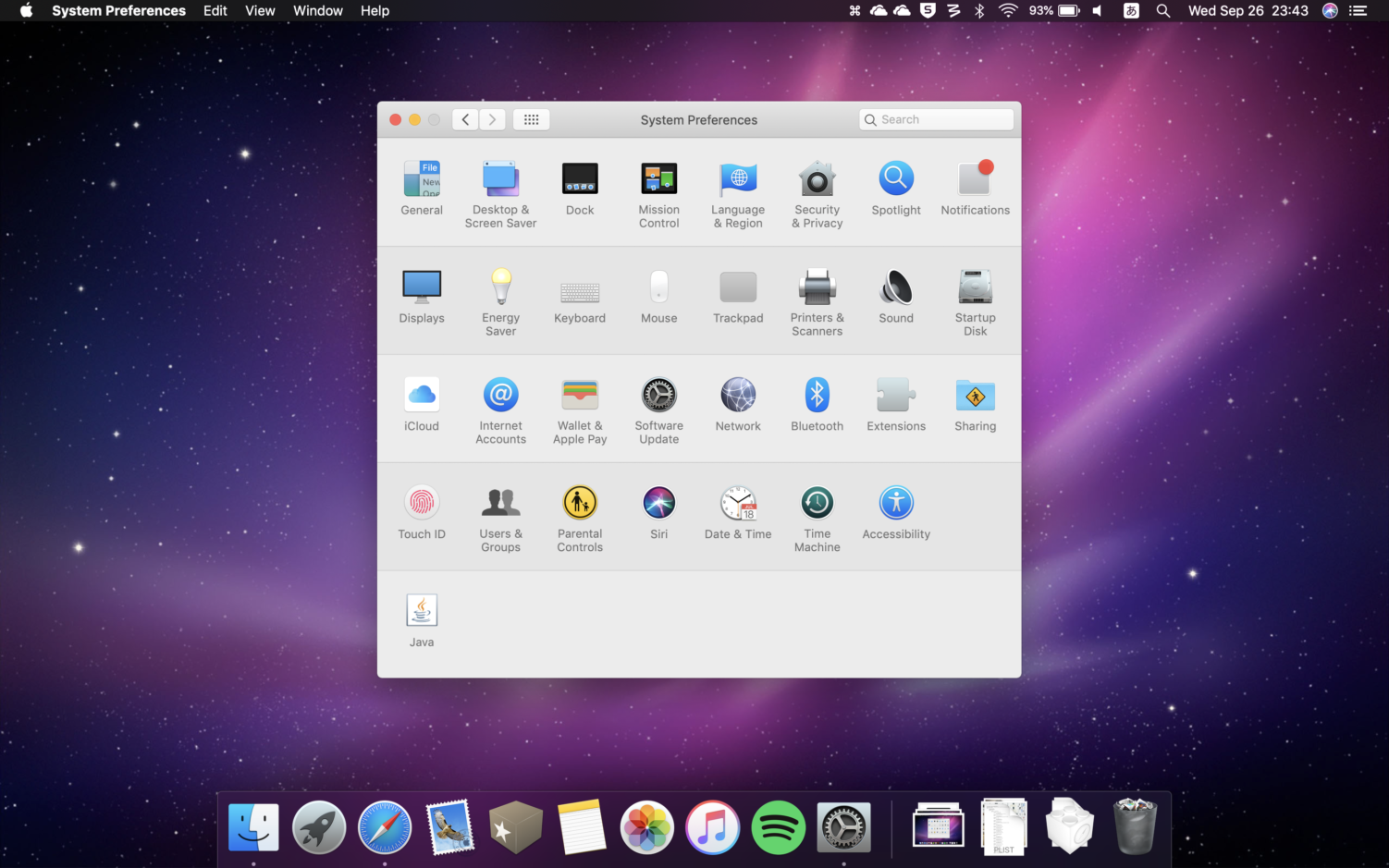Image resolution: width=1389 pixels, height=868 pixels.
Task: Open the Java control panel
Action: pos(422,620)
